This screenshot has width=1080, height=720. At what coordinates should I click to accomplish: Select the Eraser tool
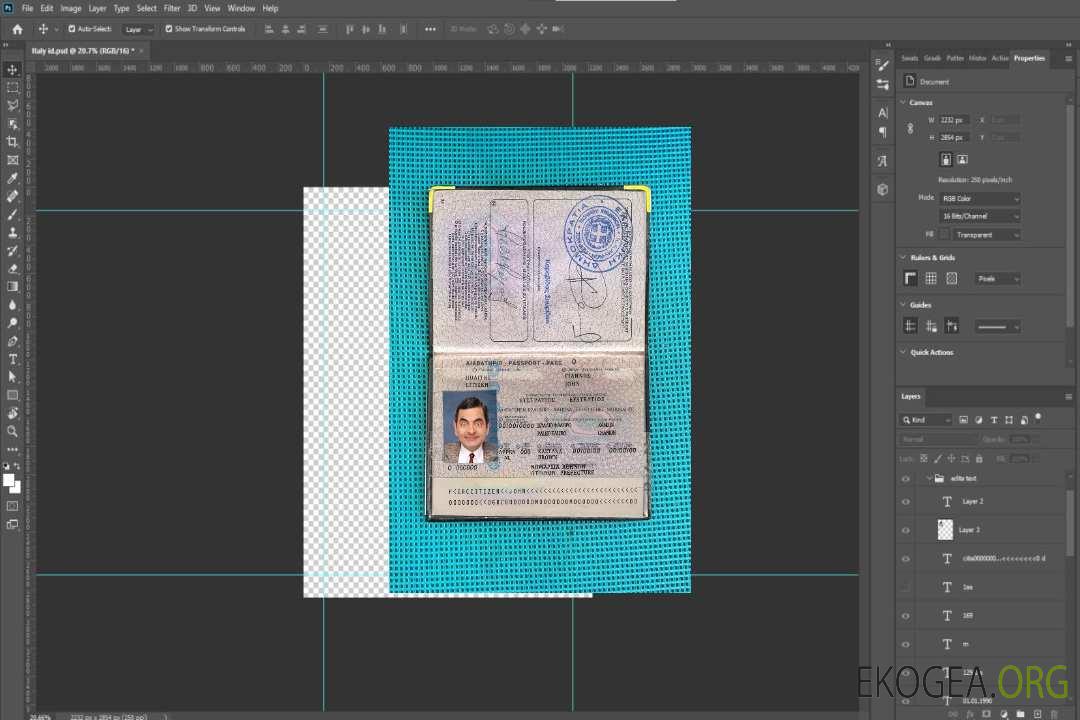coord(12,269)
